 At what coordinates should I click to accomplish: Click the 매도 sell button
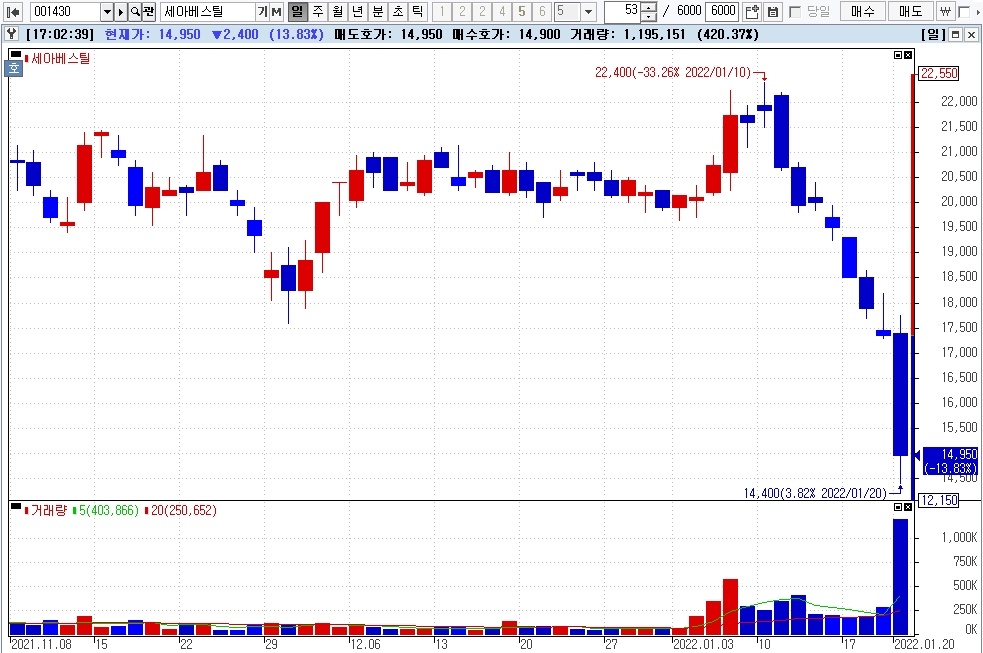[x=910, y=11]
